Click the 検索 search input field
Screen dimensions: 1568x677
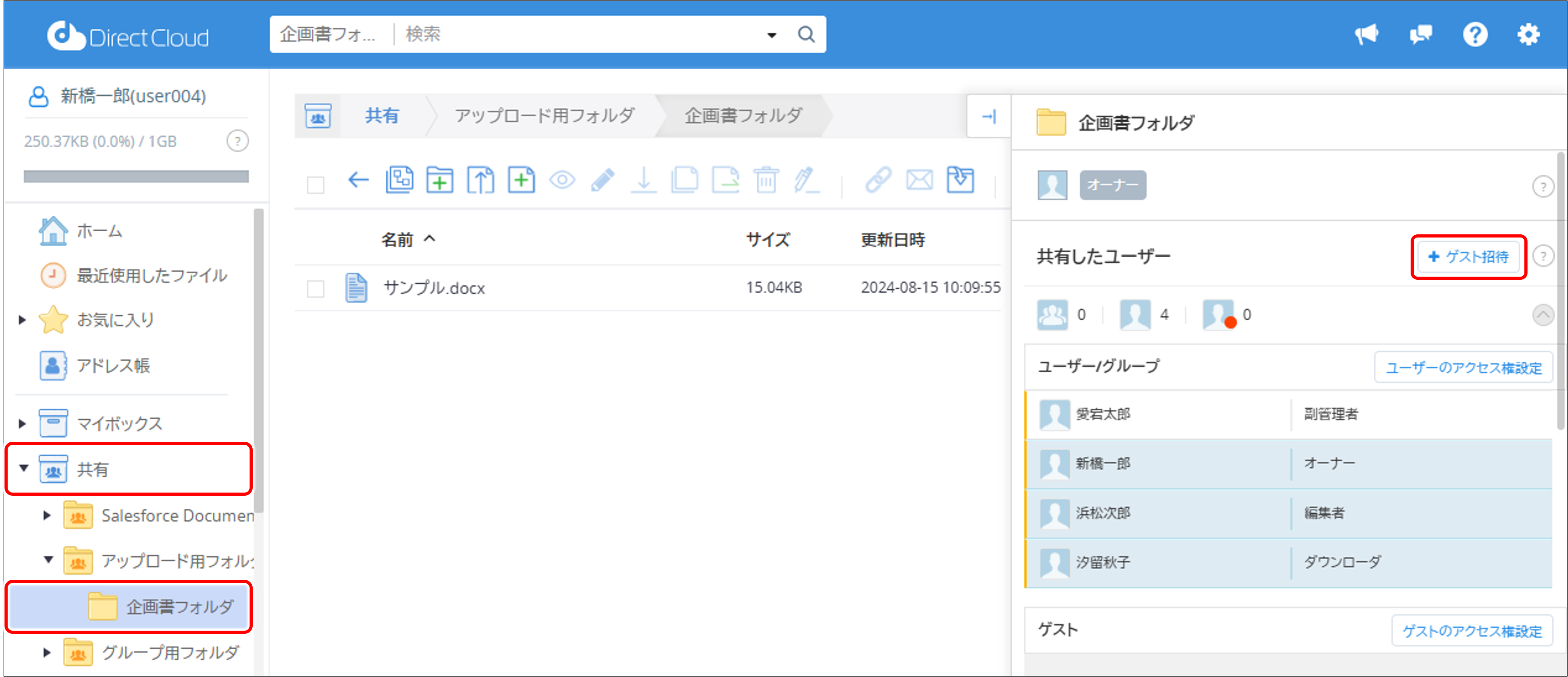[578, 35]
